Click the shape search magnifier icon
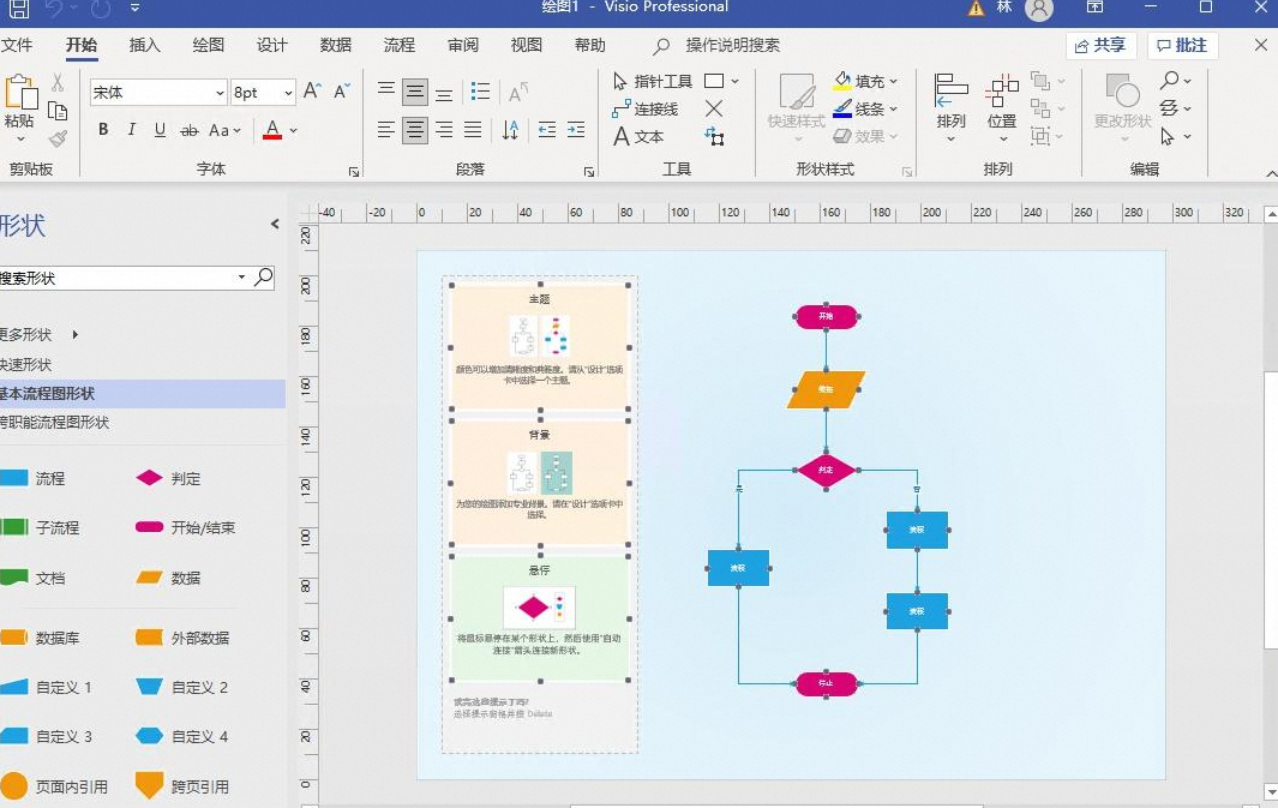The image size is (1278, 808). pos(263,278)
